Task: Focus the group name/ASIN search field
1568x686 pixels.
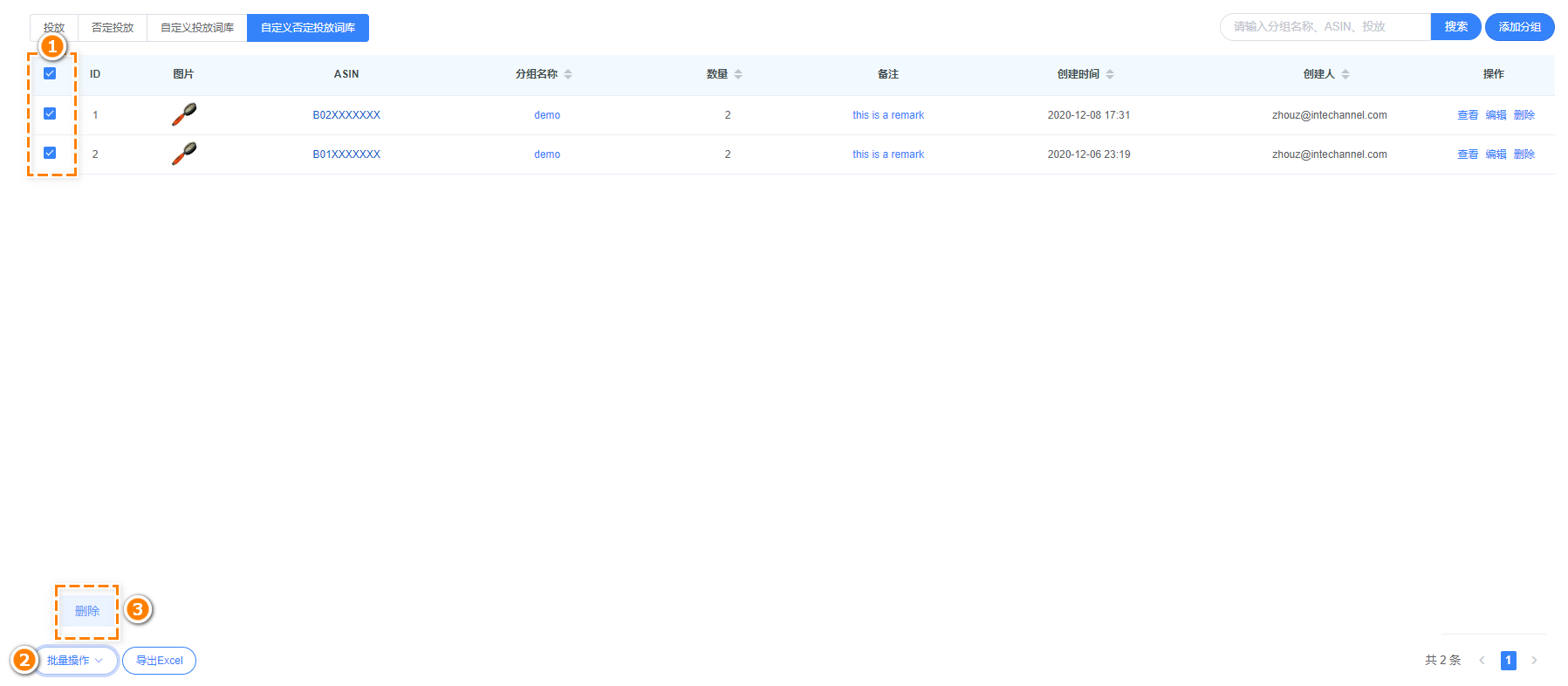Action: (x=1325, y=27)
